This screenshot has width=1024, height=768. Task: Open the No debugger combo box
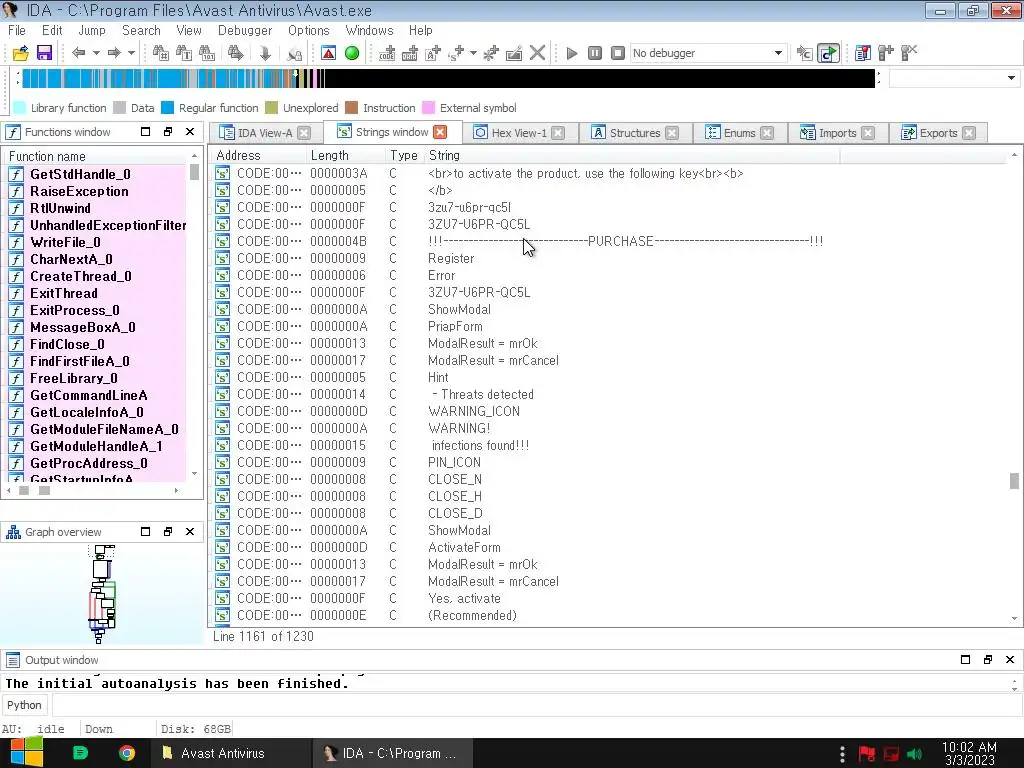707,53
